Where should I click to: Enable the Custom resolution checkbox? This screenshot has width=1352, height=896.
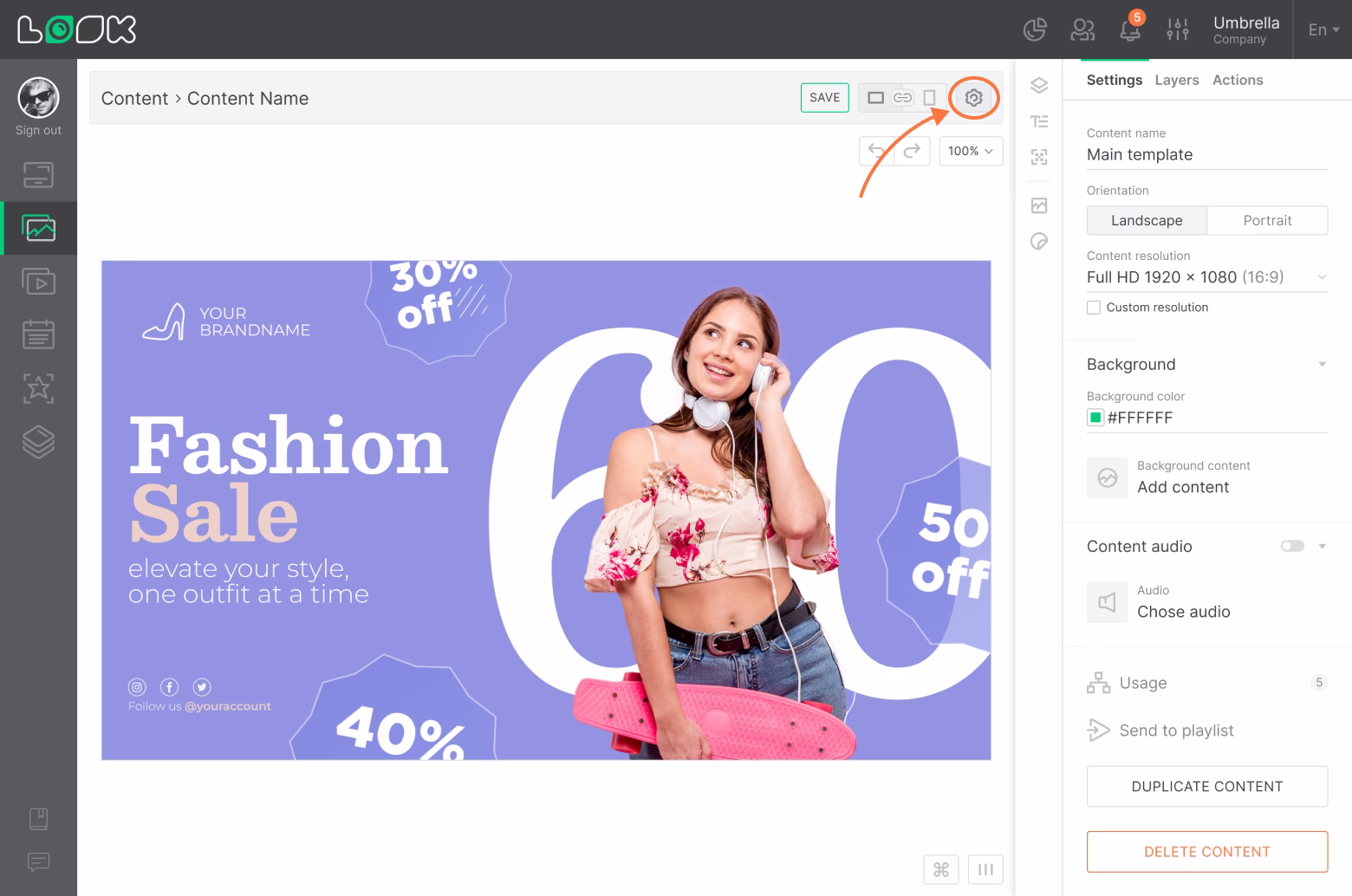1094,308
